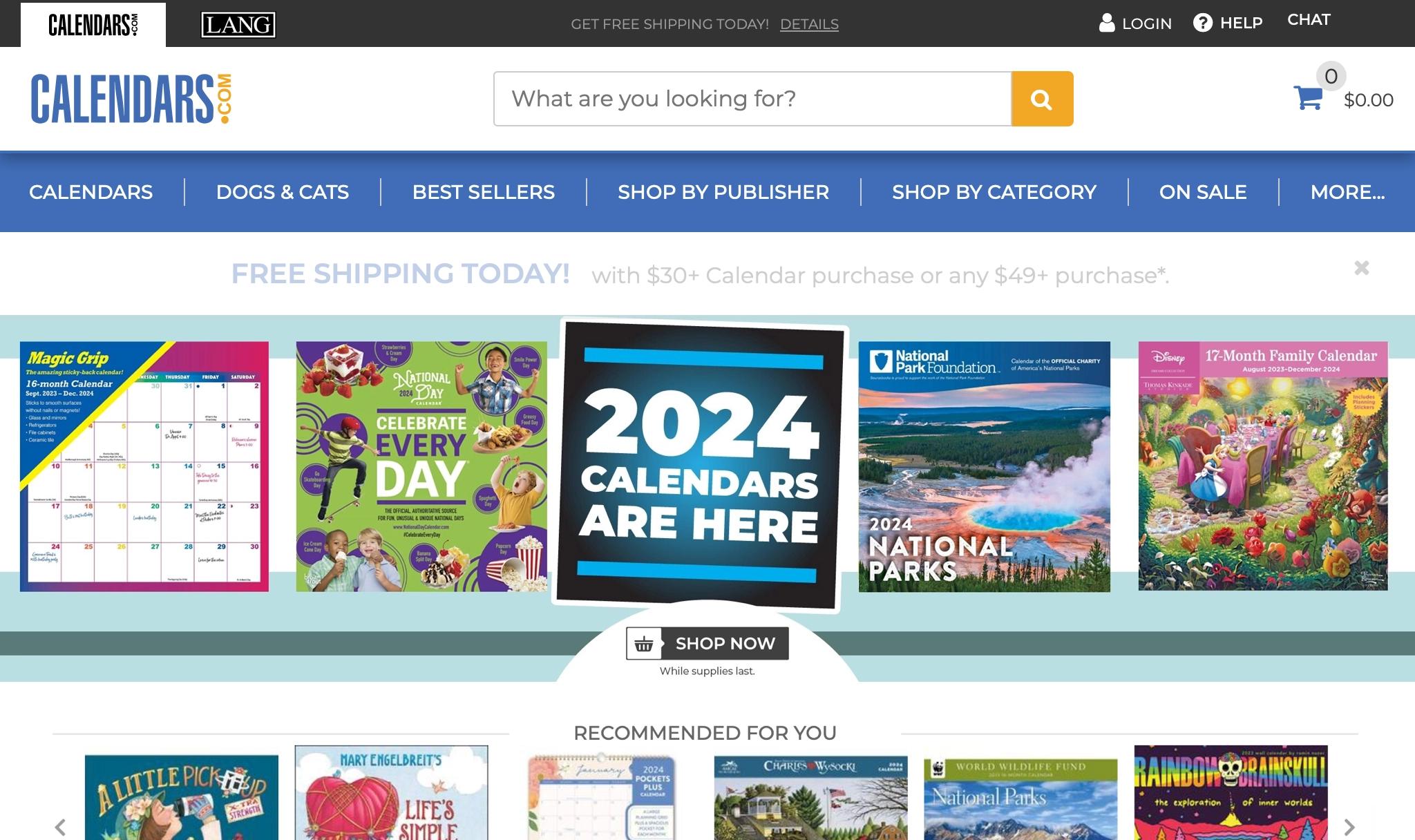Follow the free shipping Details link
This screenshot has width=1415, height=840.
(809, 24)
